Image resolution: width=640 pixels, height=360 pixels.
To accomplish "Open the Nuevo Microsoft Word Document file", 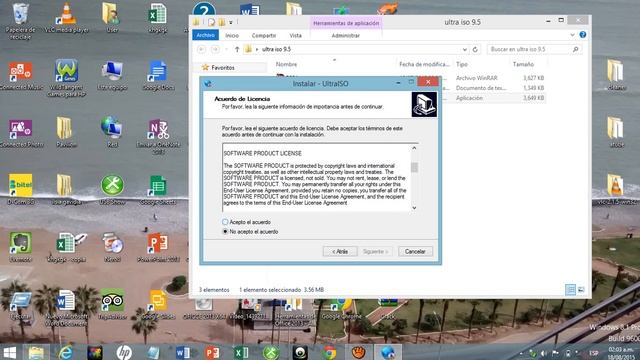I will click(x=66, y=308).
